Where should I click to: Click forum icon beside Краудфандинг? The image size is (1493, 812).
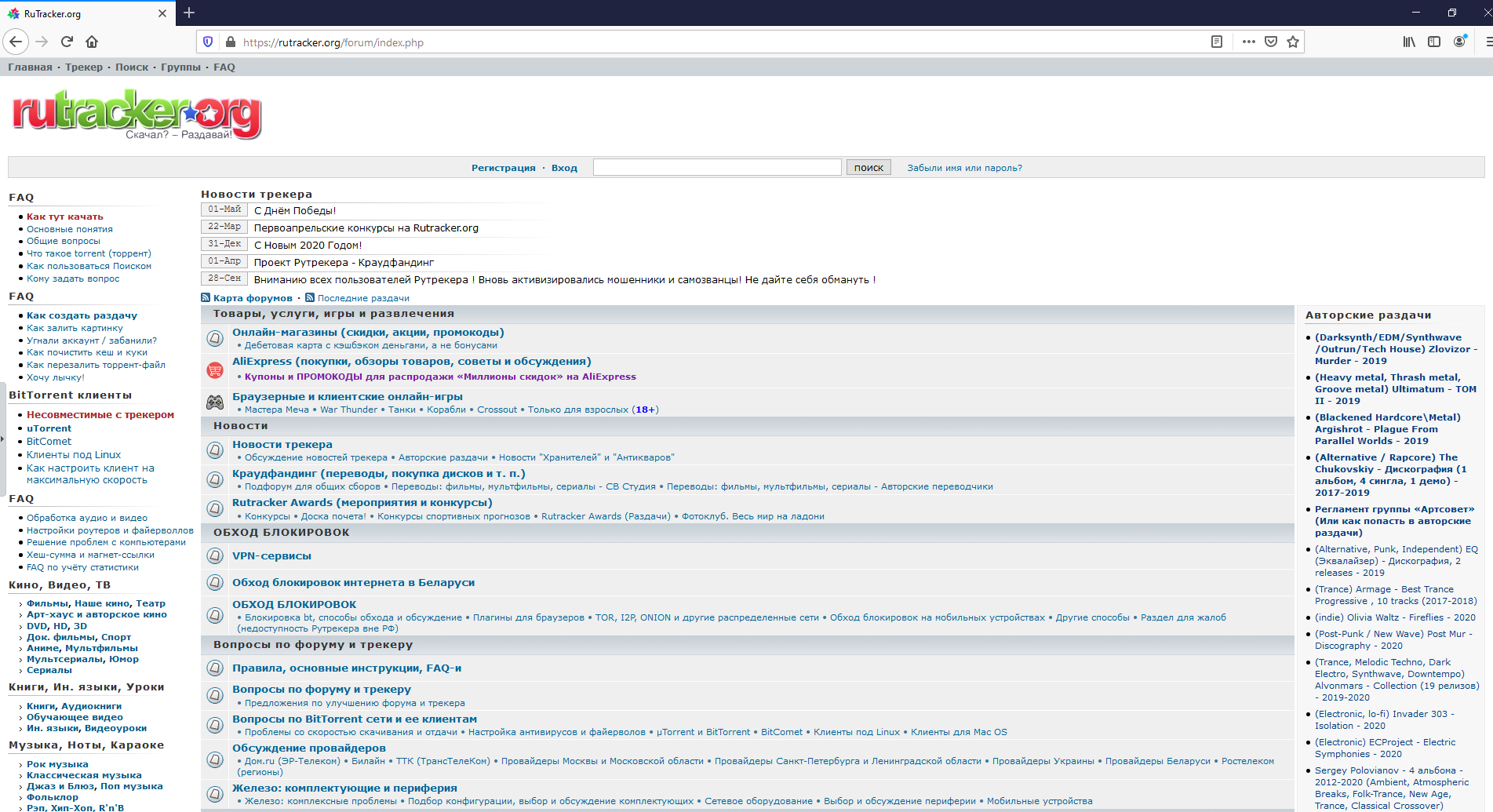tap(215, 479)
